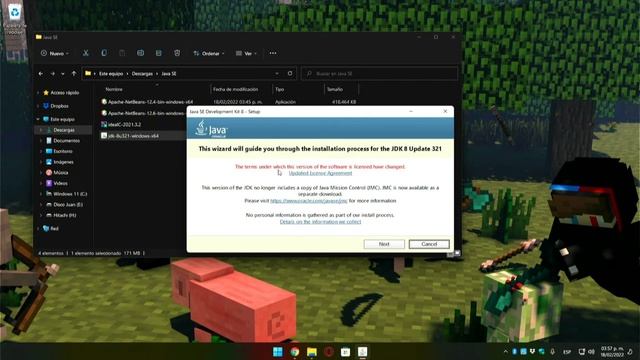Click the Rename icon in Explorer toolbar
The image size is (640, 360).
click(x=140, y=53)
